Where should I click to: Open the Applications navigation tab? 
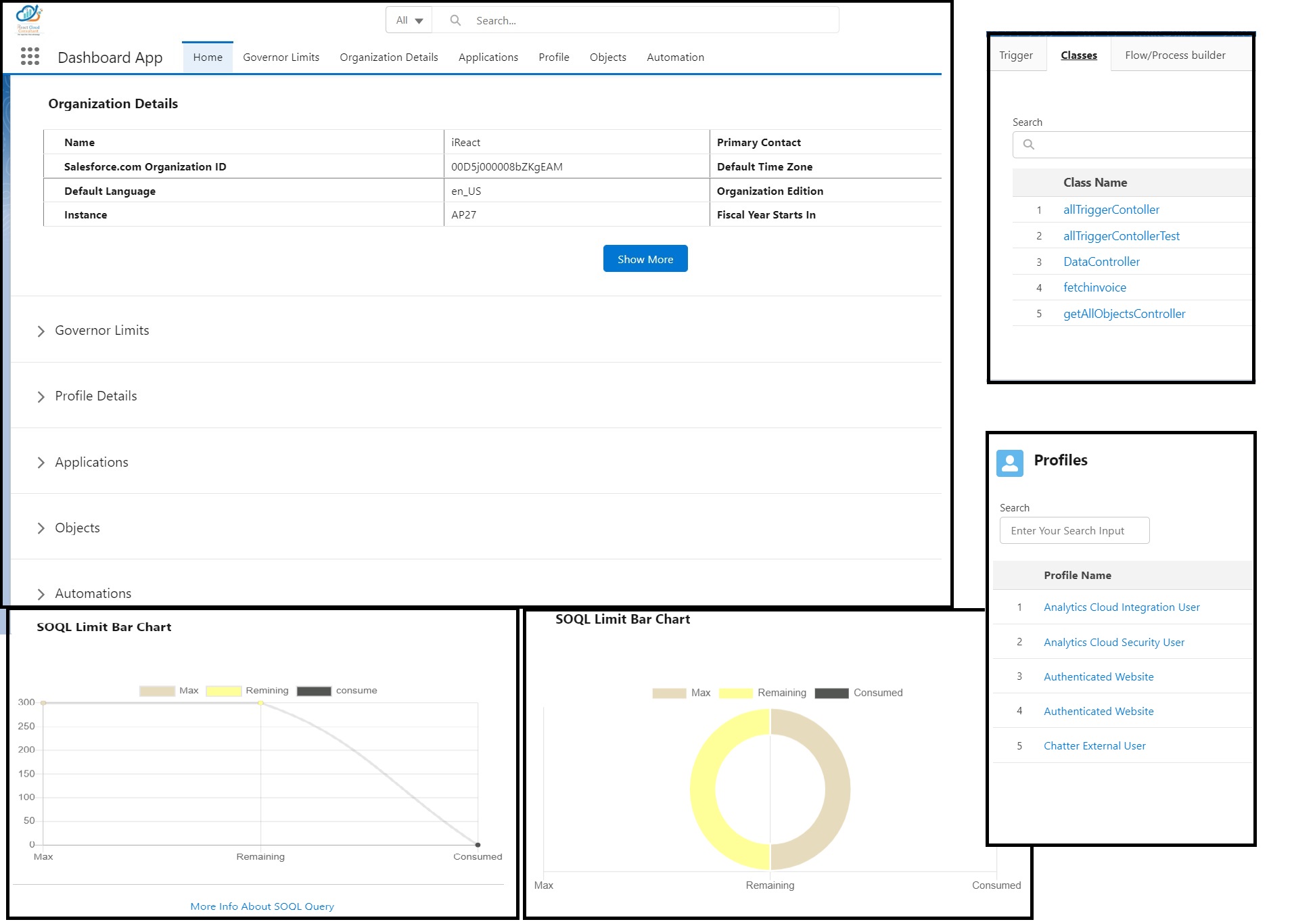pos(488,57)
